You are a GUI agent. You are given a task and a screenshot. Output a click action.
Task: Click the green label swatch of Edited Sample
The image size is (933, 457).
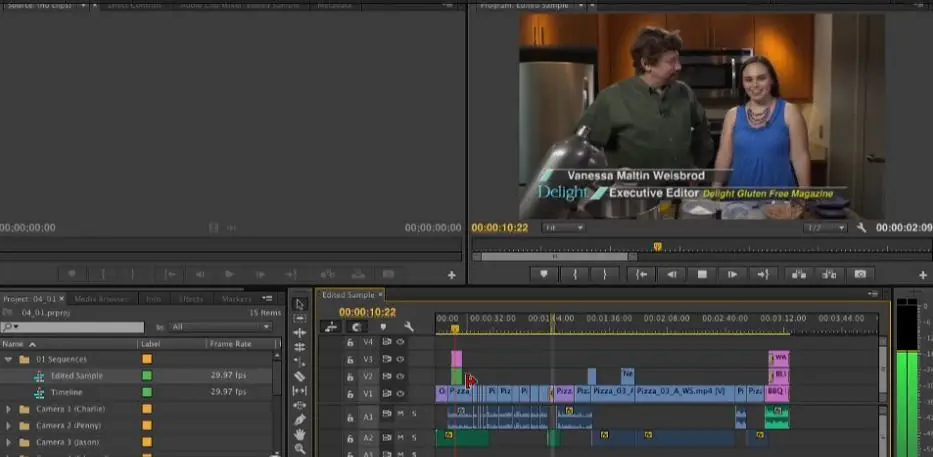click(147, 376)
